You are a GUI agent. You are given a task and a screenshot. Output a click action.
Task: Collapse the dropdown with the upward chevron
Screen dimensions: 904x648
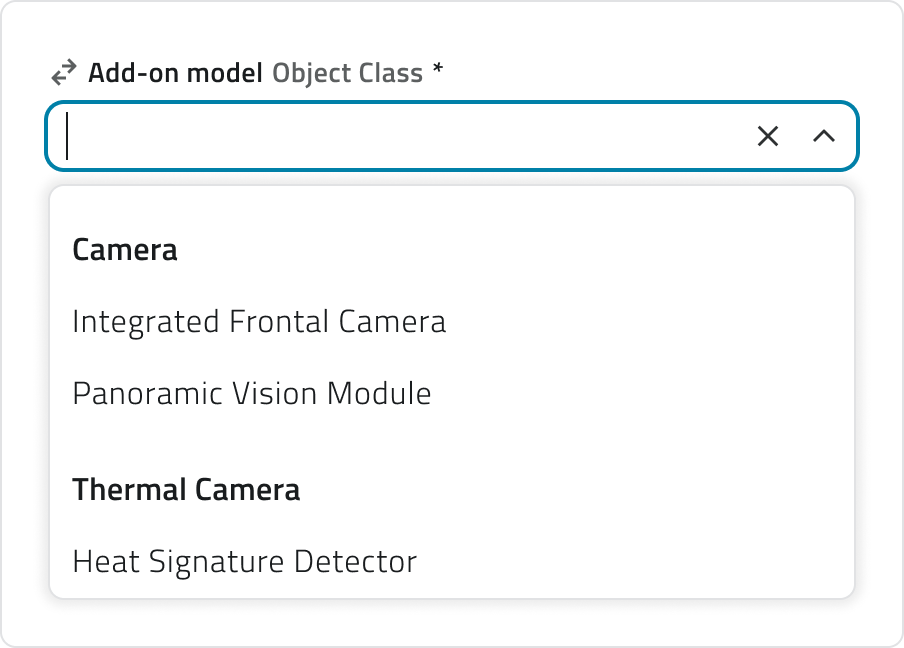click(825, 135)
